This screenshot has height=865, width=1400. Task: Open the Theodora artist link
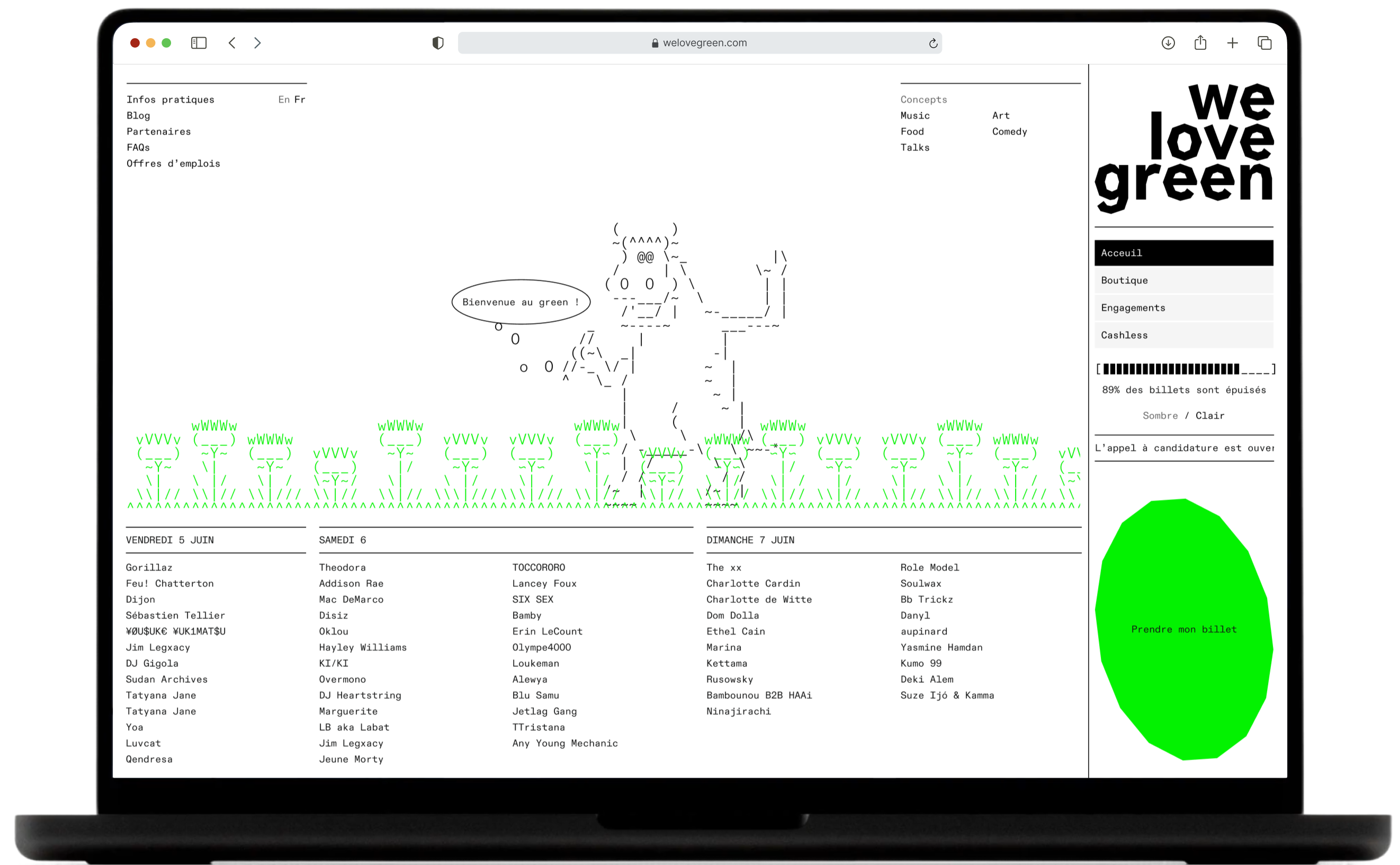tap(342, 567)
